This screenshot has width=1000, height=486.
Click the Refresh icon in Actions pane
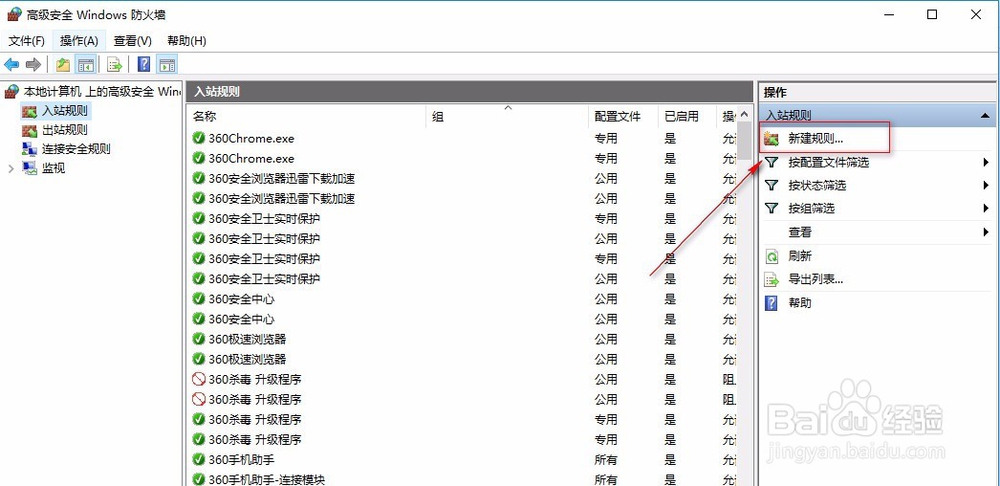click(x=772, y=256)
